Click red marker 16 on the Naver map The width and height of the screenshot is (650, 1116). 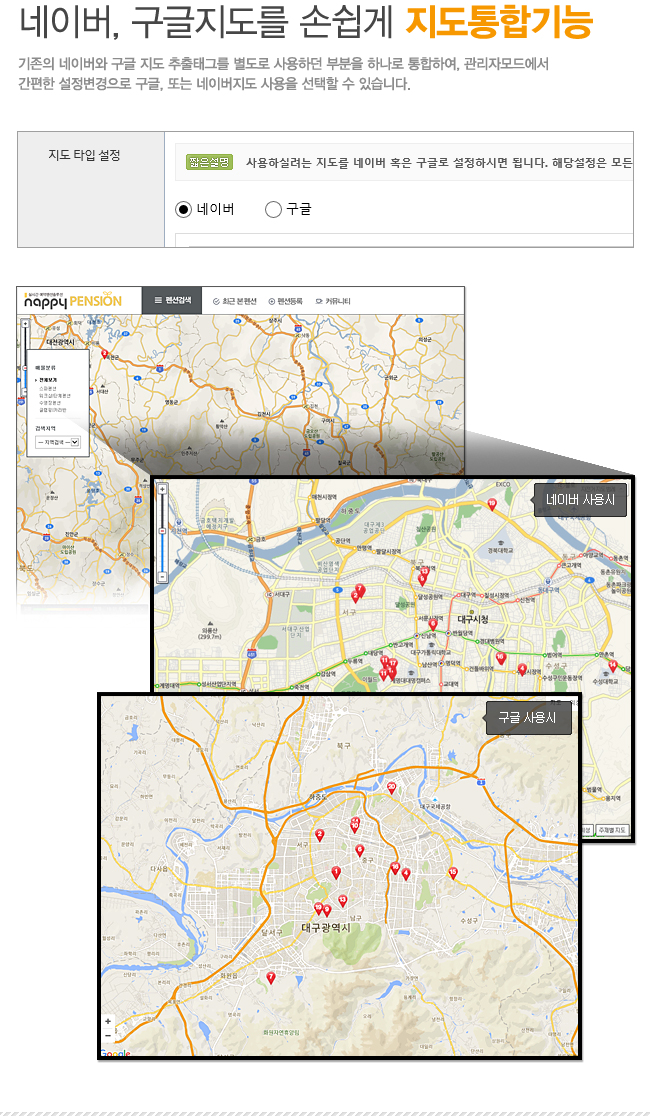(x=500, y=658)
